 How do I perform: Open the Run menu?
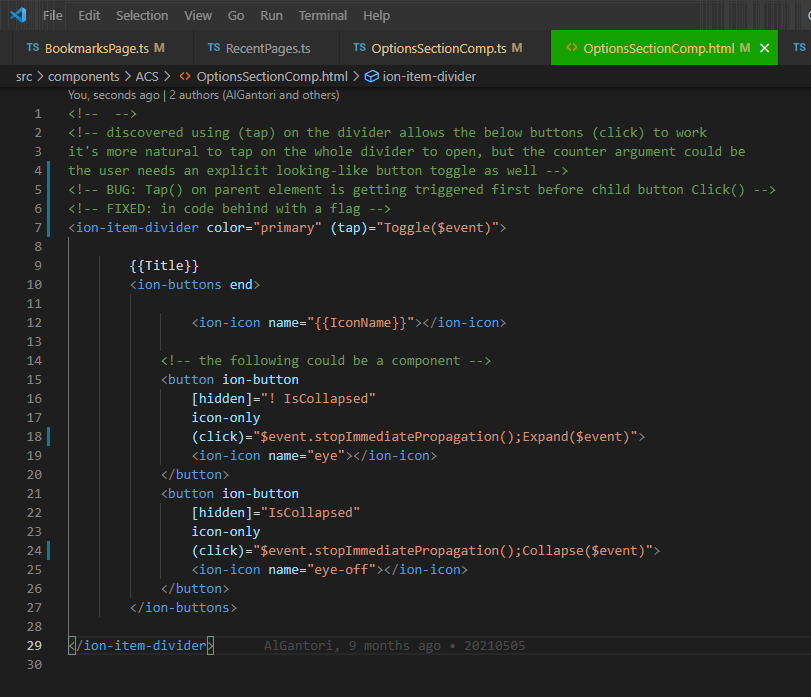pyautogui.click(x=270, y=15)
